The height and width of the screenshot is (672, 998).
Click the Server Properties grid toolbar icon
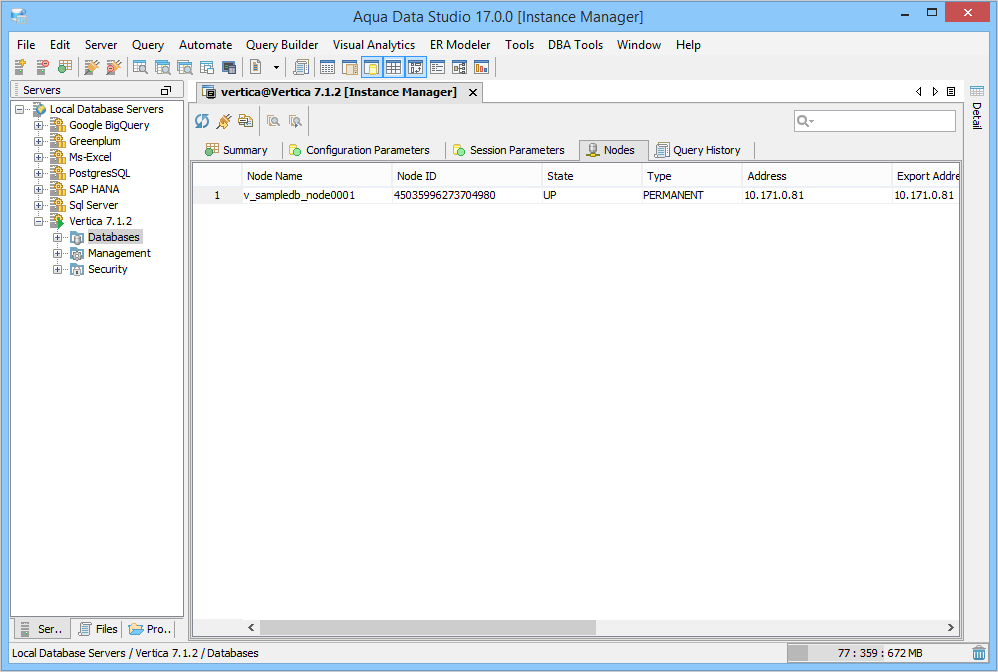(64, 67)
